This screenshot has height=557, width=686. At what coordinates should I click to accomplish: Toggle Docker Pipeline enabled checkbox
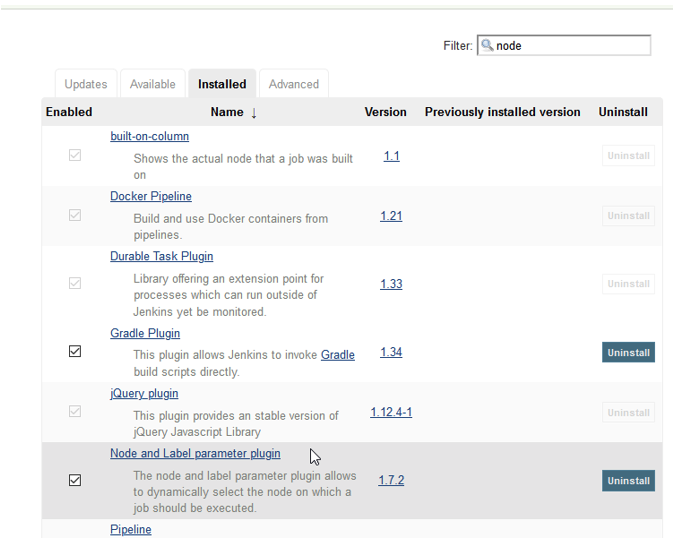(75, 215)
